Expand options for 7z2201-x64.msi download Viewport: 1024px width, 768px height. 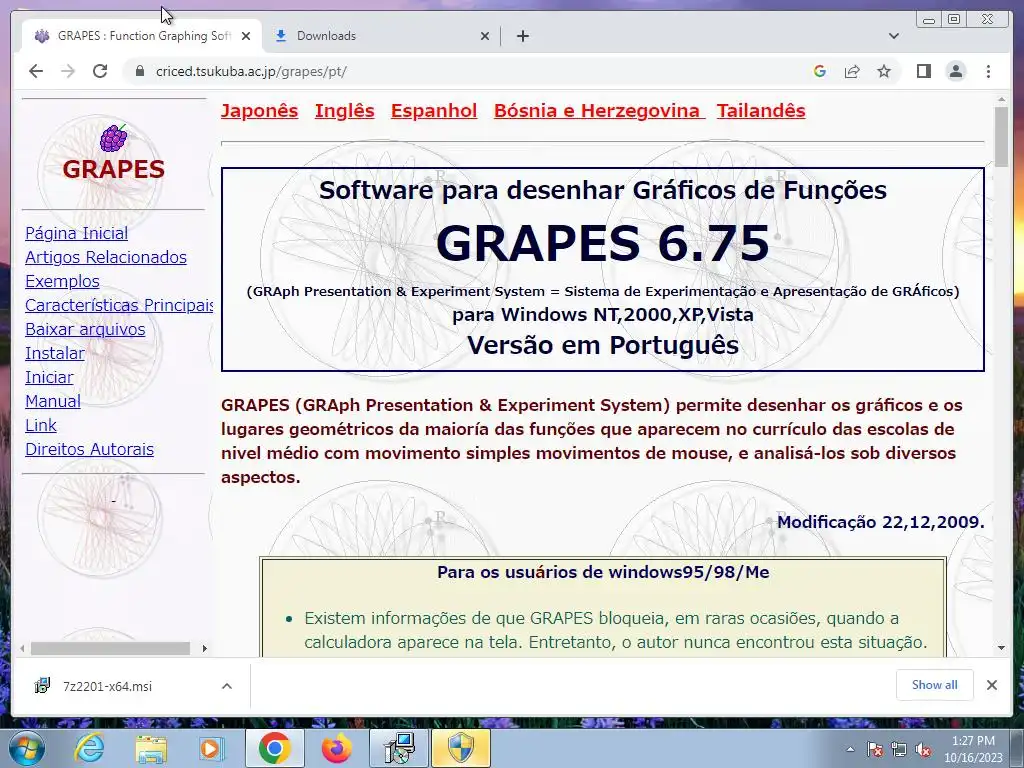(227, 686)
